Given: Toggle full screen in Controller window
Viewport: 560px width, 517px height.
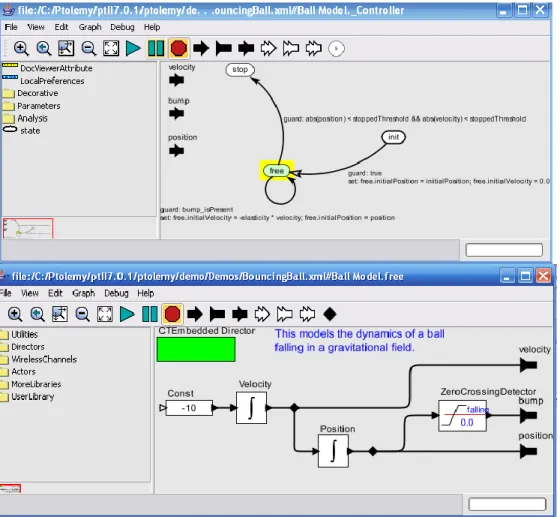Looking at the screenshot, I should coord(111,48).
